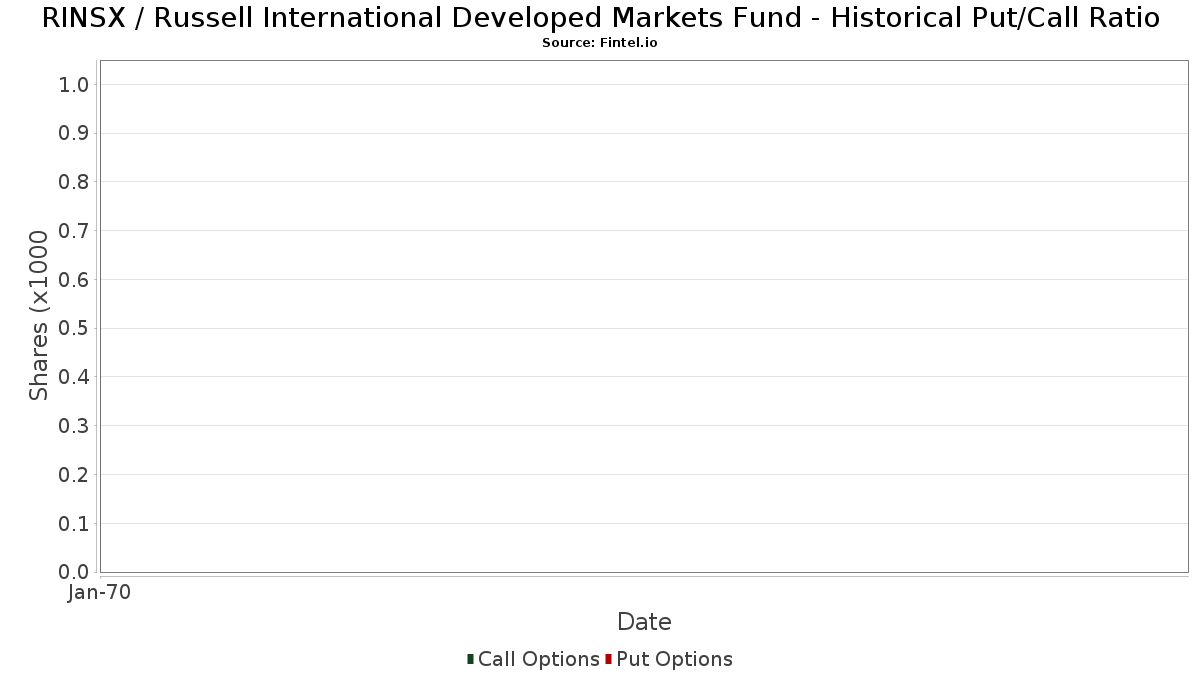The height and width of the screenshot is (675, 1200).
Task: Select the 0.0 y-axis tick label
Action: coord(75,572)
